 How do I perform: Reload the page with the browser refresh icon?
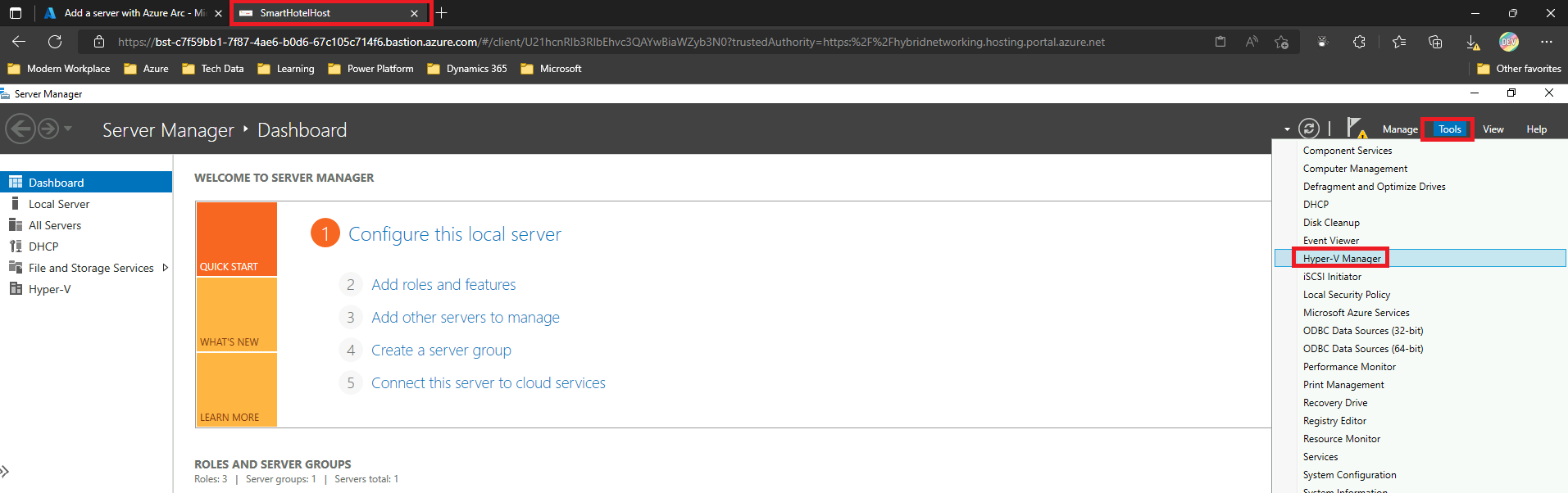coord(55,42)
